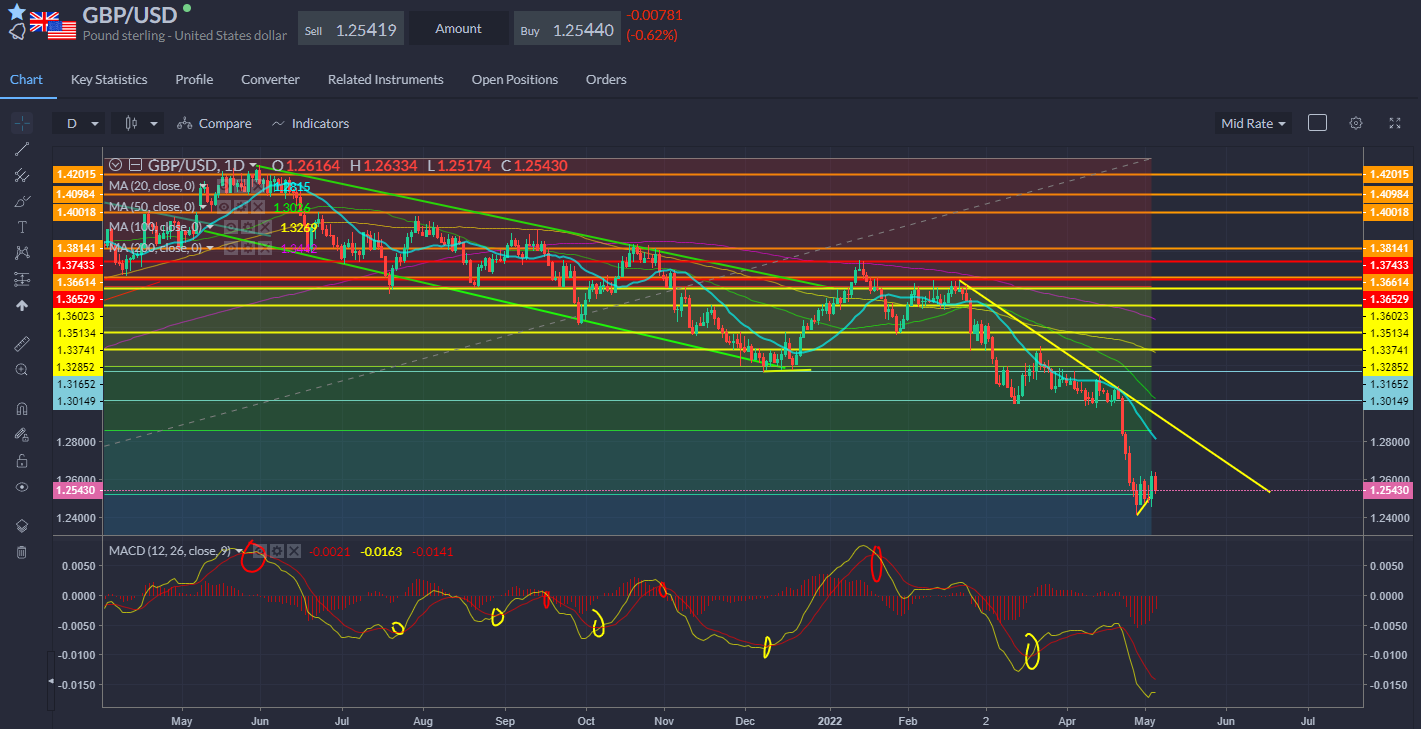This screenshot has height=729, width=1421.
Task: Open the GBP/USD, 1D legend dropdown arrow
Action: (x=253, y=165)
